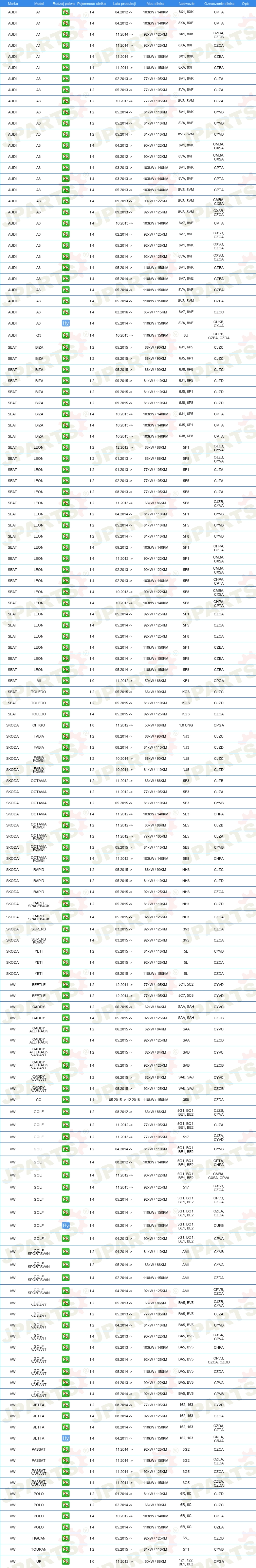Click the fuel icon in the Skoda Fabia CJZC row
This screenshot has width=256, height=1568.
click(x=66, y=736)
